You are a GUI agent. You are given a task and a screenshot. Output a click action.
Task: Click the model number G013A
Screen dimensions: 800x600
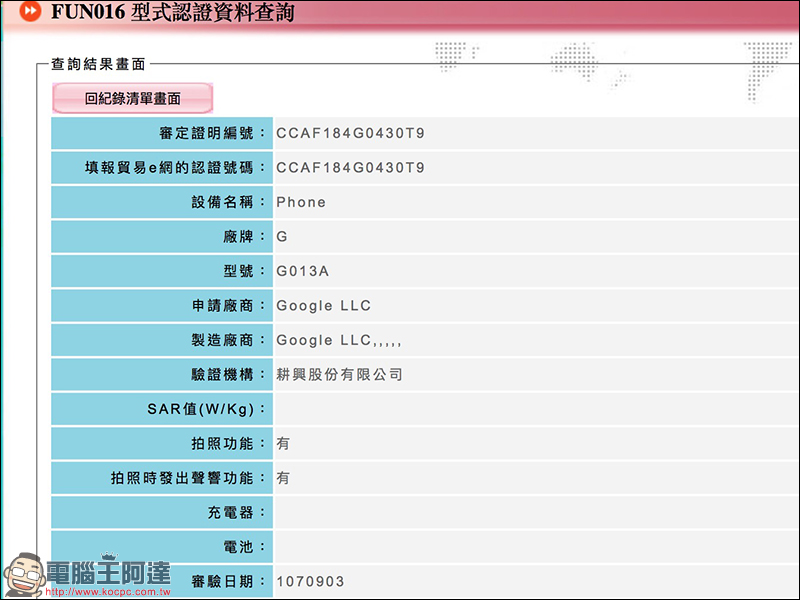tap(303, 271)
